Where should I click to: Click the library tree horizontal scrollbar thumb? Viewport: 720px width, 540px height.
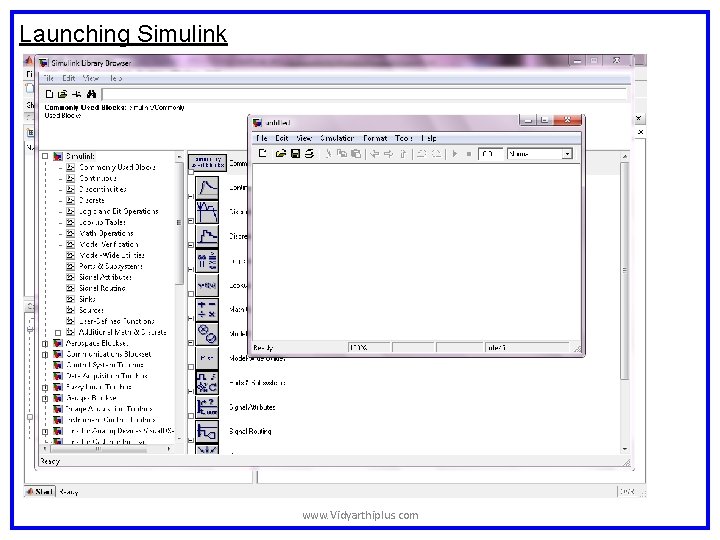coord(98,449)
